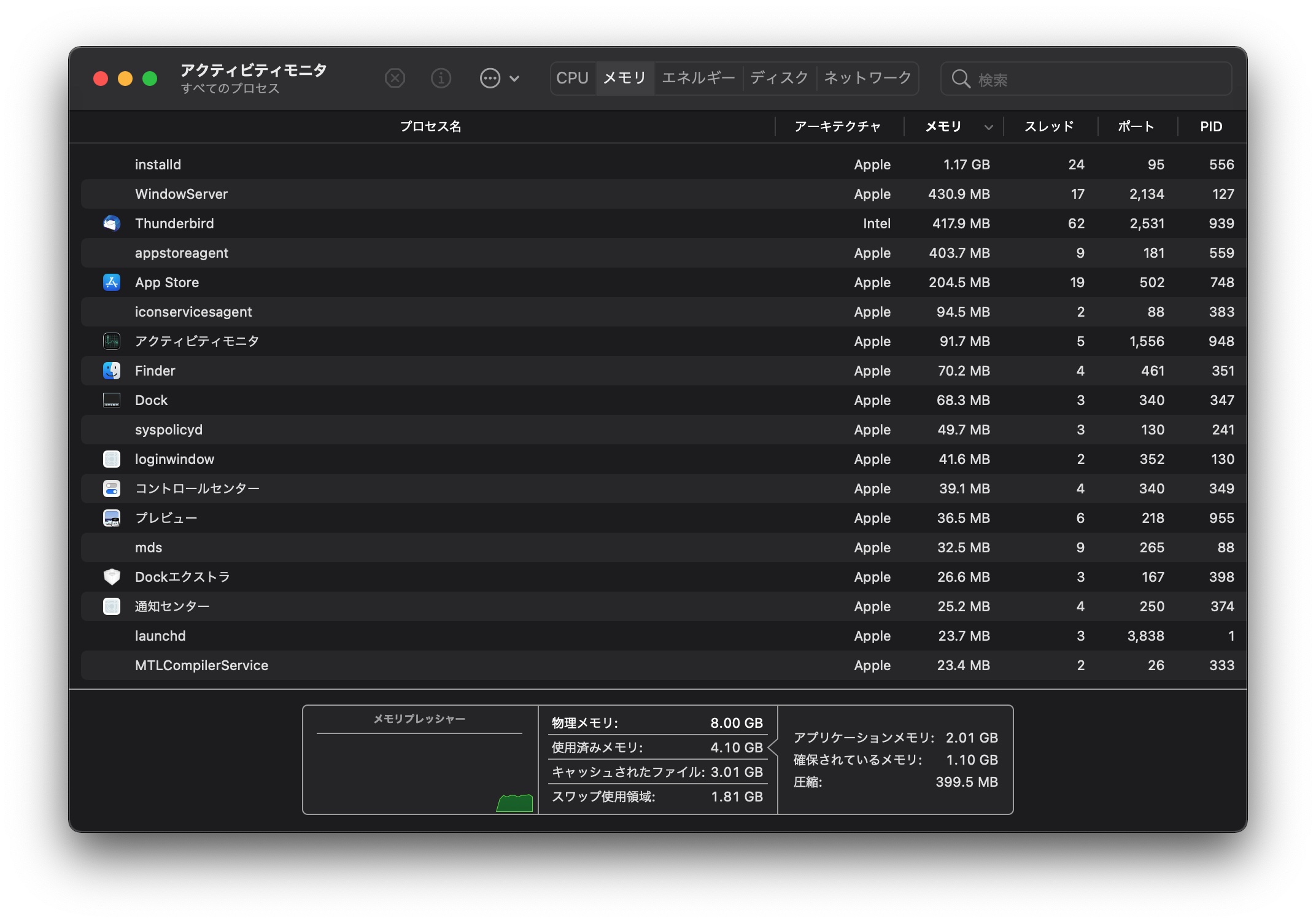Image resolution: width=1316 pixels, height=923 pixels.
Task: Click the 使用済みメモリ 4.10 GB entry
Action: 657,747
